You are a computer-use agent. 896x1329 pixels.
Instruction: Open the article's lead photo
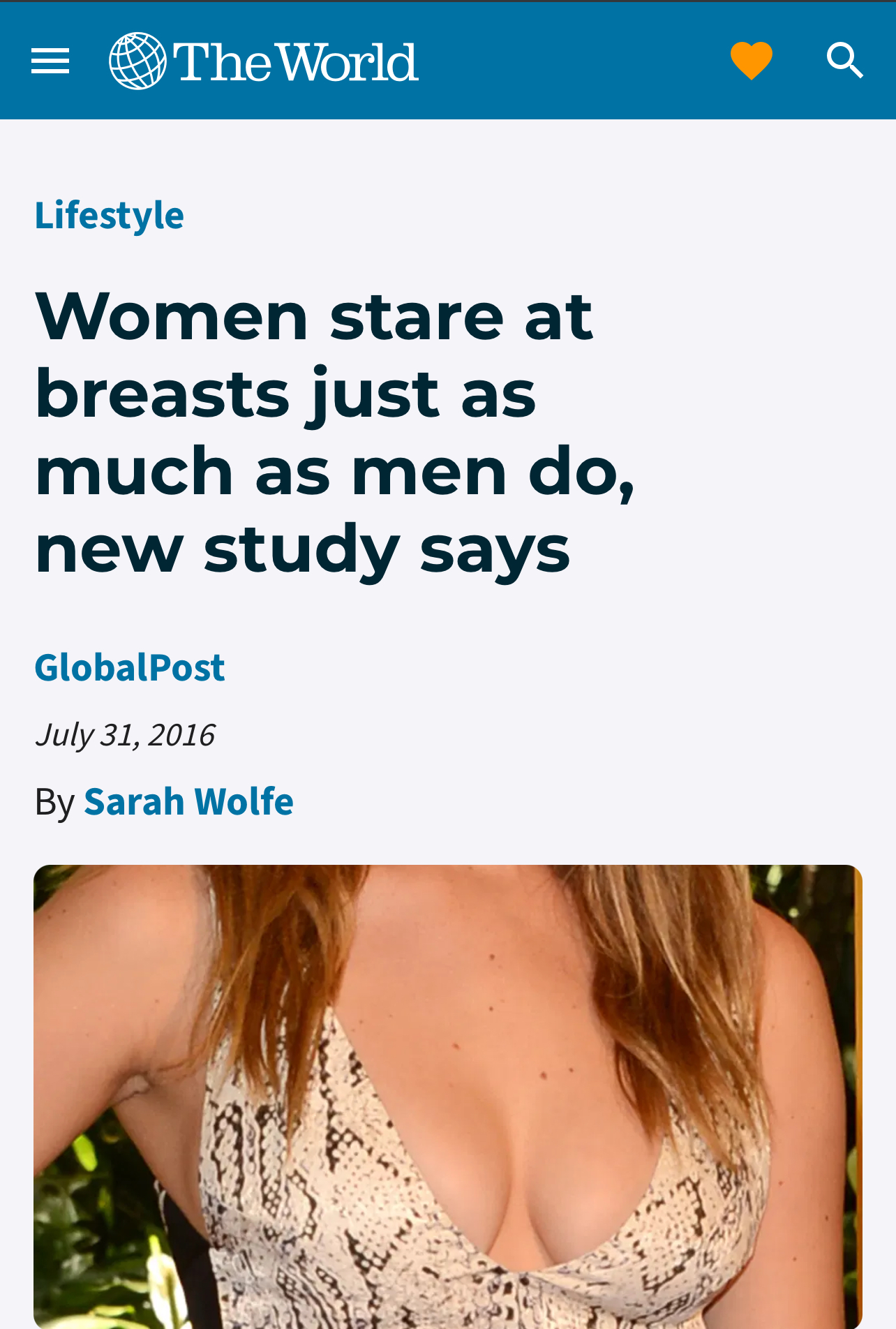click(x=448, y=1097)
